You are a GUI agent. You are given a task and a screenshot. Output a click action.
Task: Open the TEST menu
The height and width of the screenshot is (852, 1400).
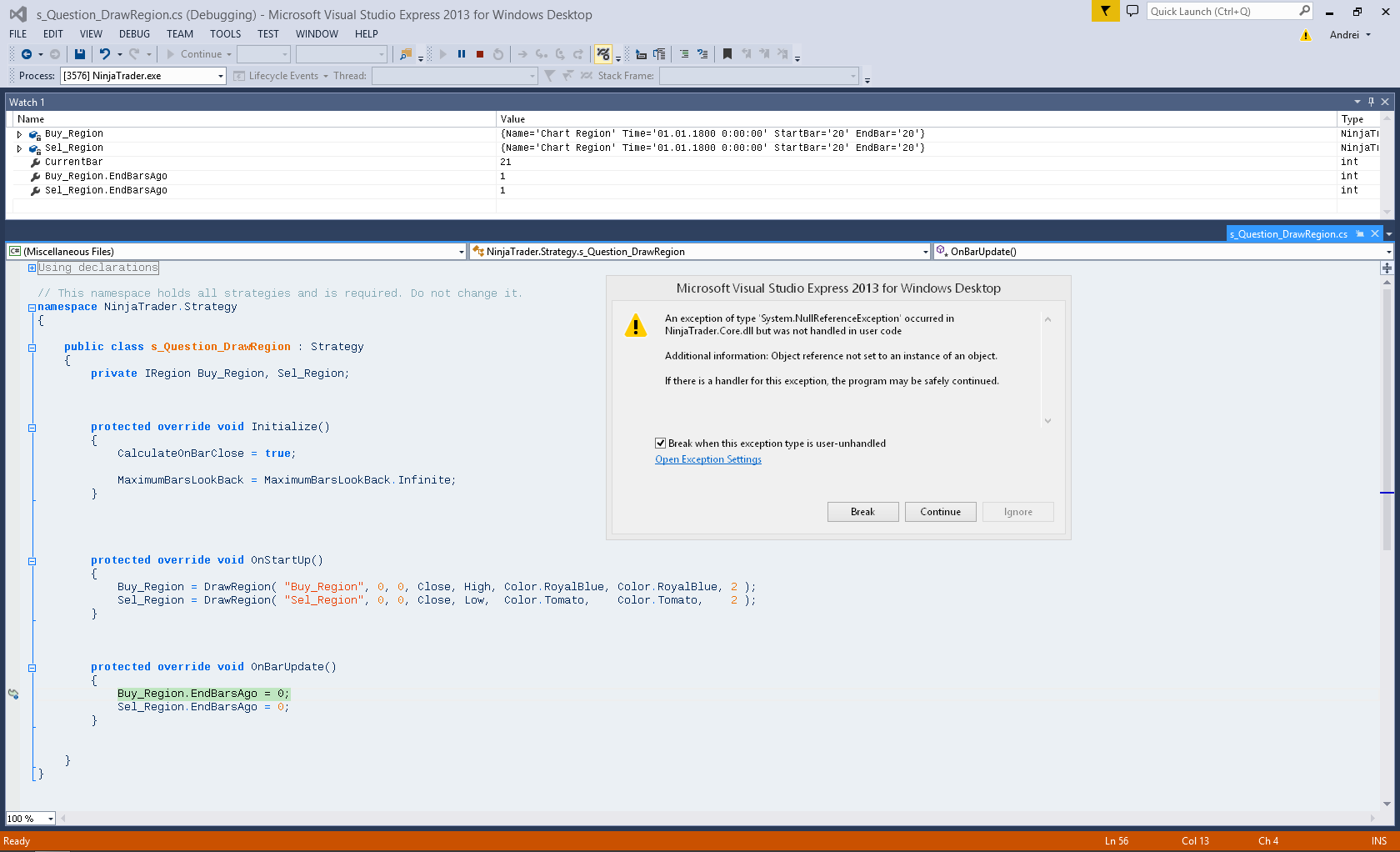[268, 34]
